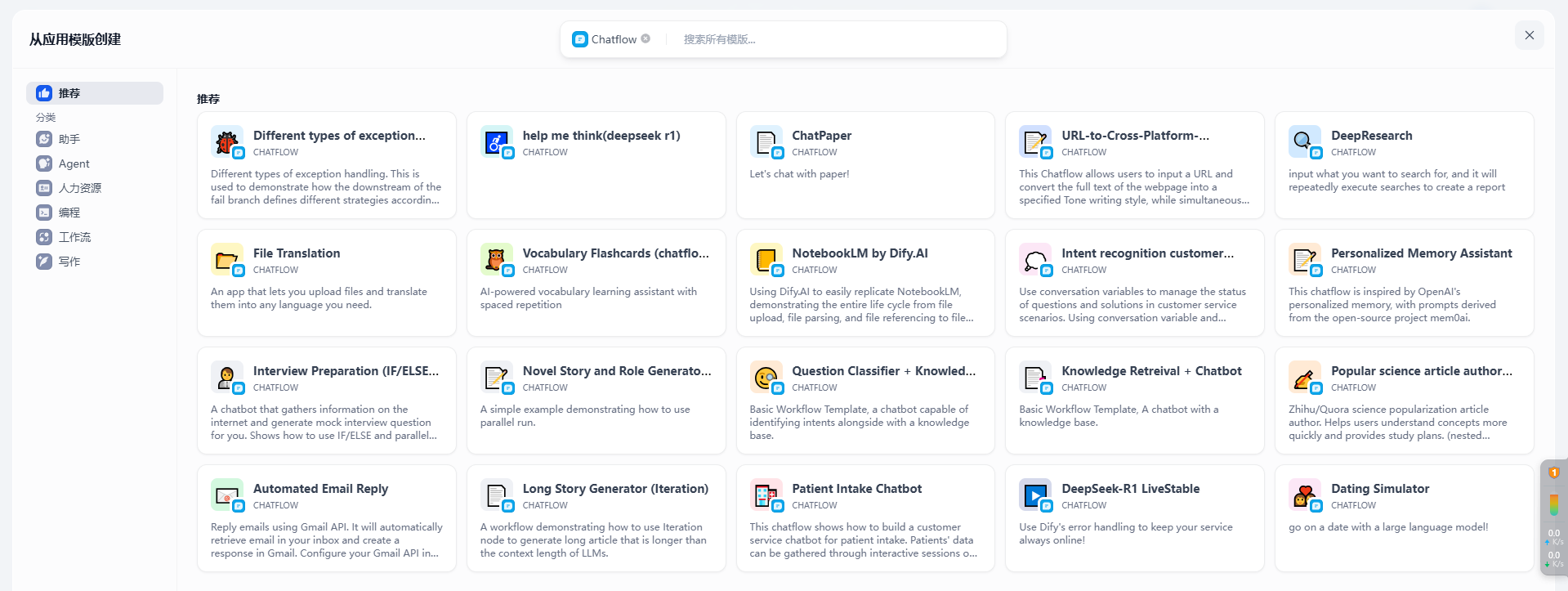Click description "A simple example demonstrating how to use parallel run"
The width and height of the screenshot is (1568, 591).
click(x=585, y=416)
